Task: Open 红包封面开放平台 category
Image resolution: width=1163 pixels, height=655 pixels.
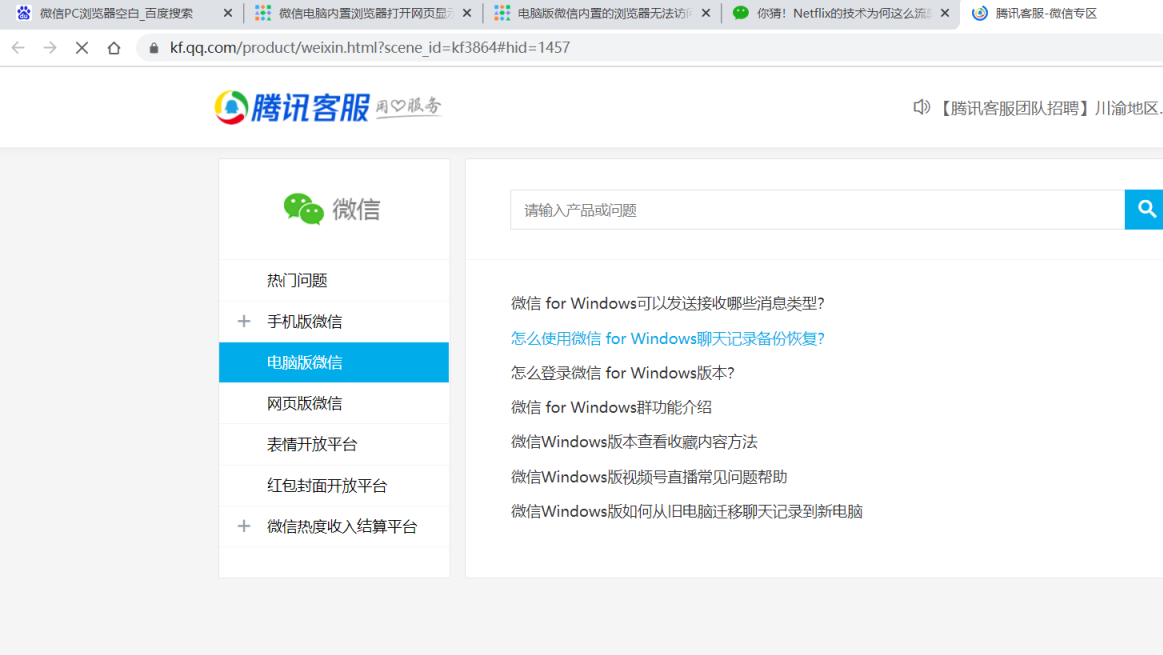Action: tap(327, 486)
